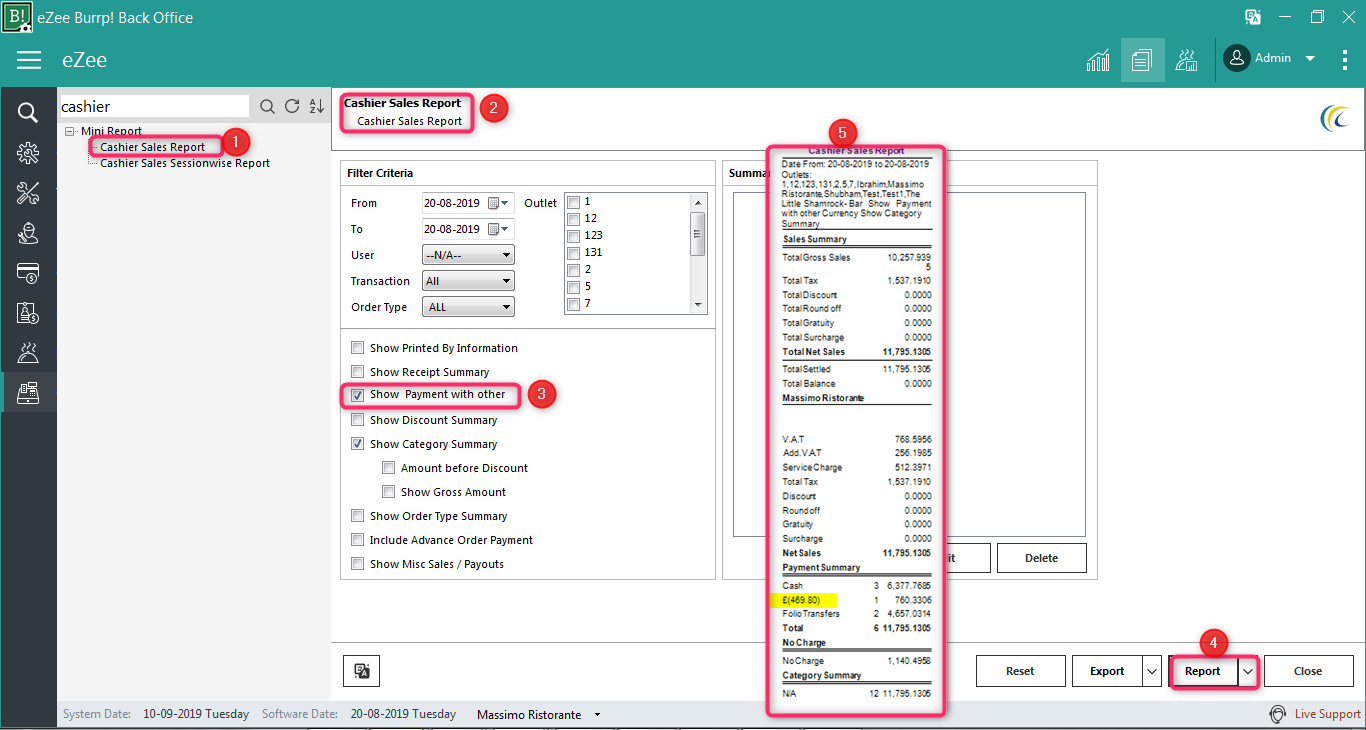Click the Outlet list scroll down arrow
Image resolution: width=1366 pixels, height=730 pixels.
click(x=698, y=305)
